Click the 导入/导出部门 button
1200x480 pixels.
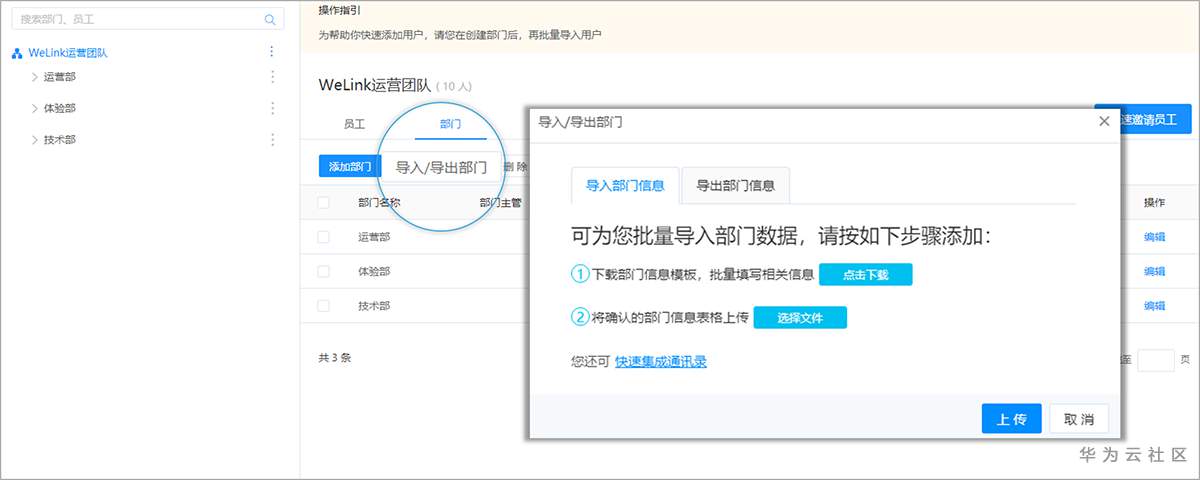pos(441,168)
